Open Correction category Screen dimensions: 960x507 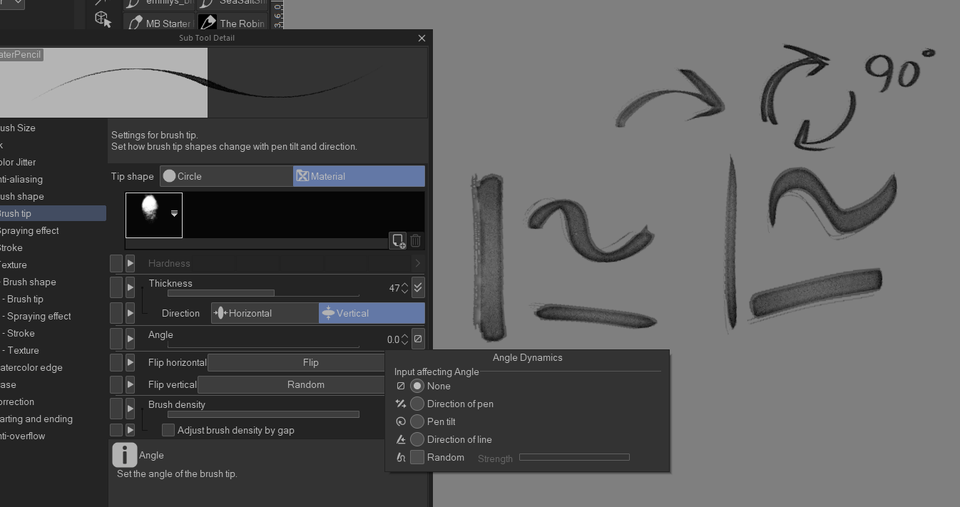(53, 402)
